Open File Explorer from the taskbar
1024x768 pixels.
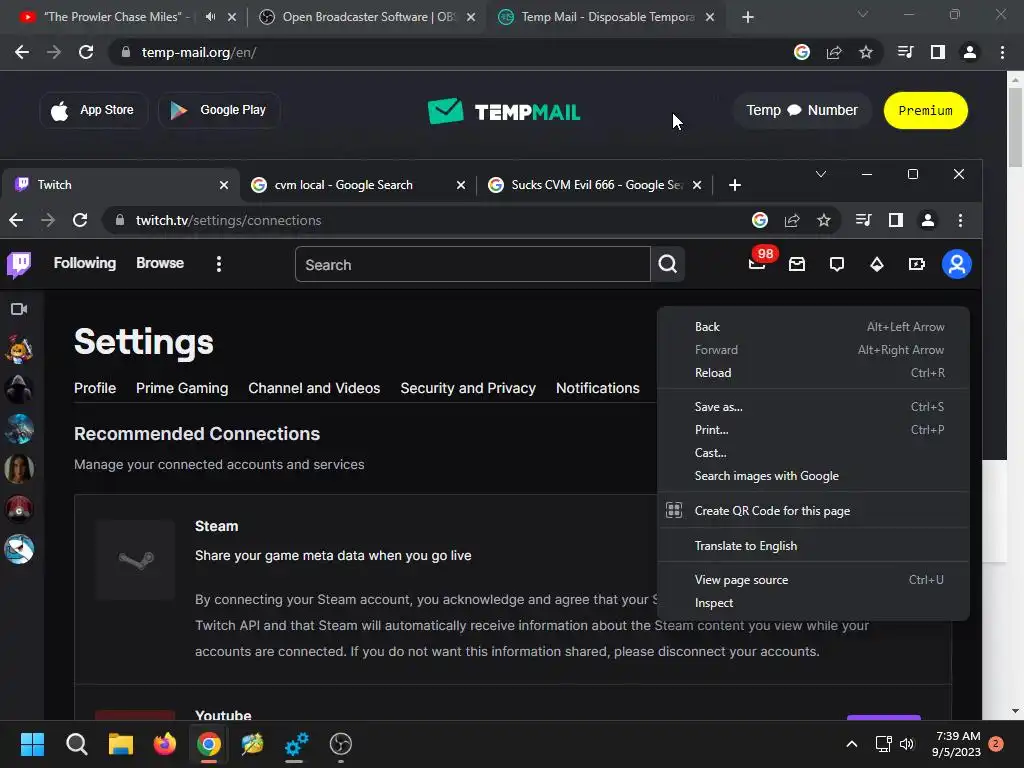pyautogui.click(x=121, y=744)
